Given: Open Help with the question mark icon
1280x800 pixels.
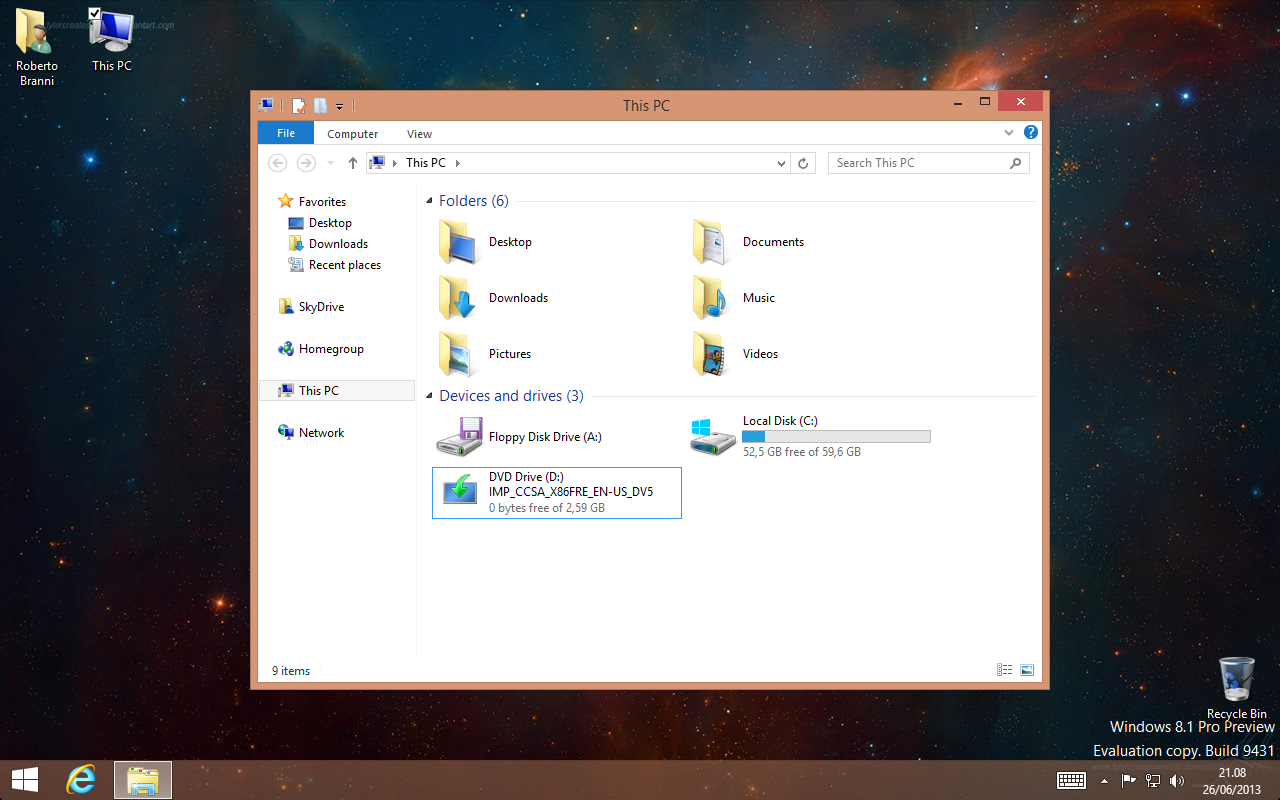Looking at the screenshot, I should coord(1030,132).
